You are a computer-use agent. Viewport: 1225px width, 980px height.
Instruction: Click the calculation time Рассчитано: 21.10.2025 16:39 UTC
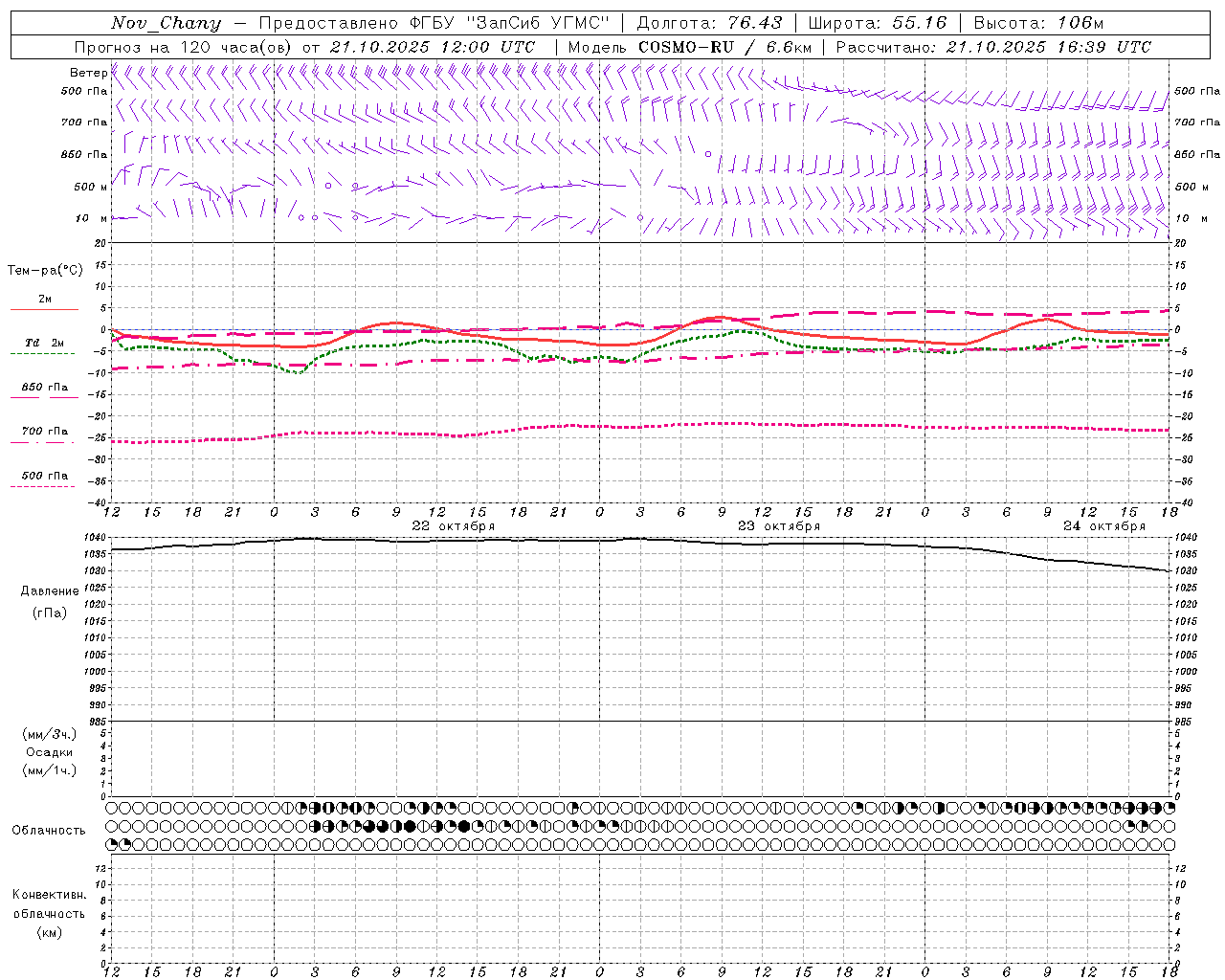click(x=993, y=47)
